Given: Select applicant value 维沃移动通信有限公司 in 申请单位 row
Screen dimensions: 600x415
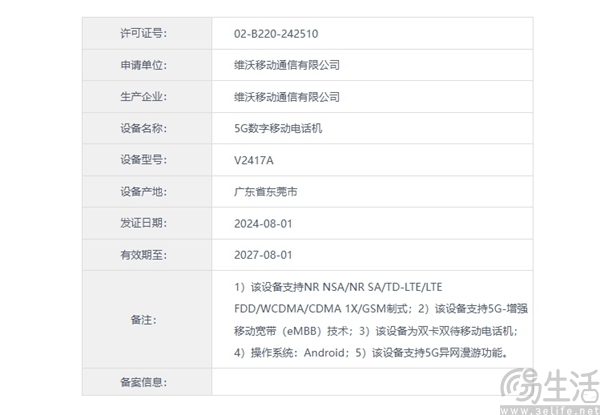Looking at the screenshot, I should pyautogui.click(x=287, y=65).
